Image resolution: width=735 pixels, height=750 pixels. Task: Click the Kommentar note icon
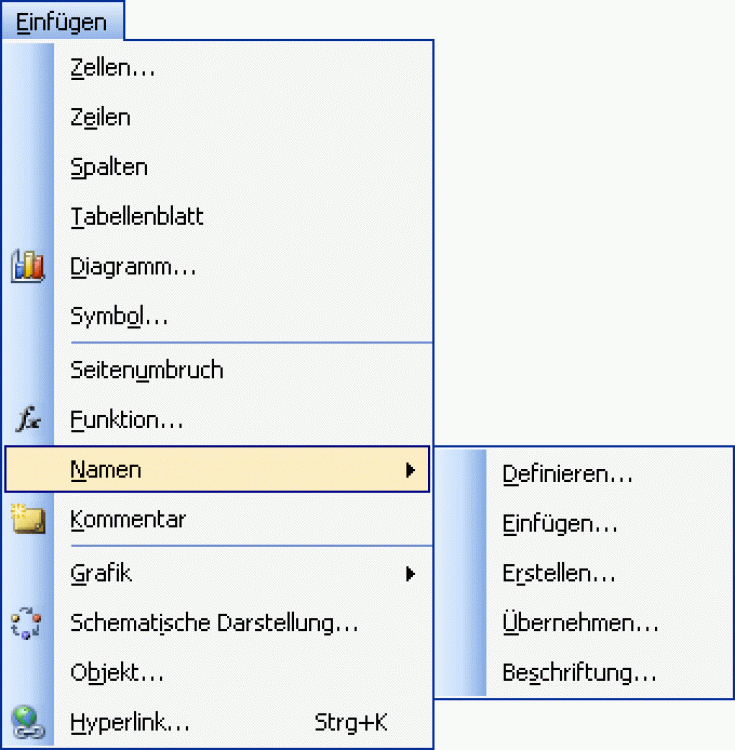28,519
